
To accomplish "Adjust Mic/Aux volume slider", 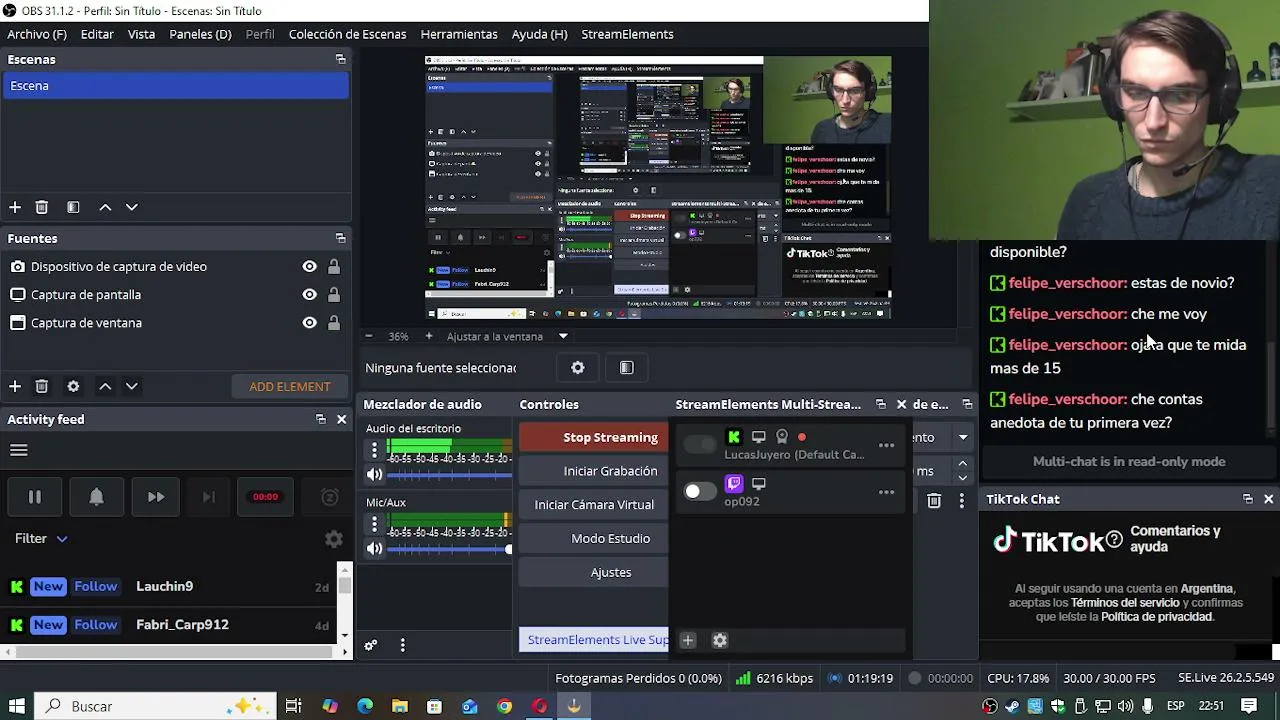I will [450, 548].
